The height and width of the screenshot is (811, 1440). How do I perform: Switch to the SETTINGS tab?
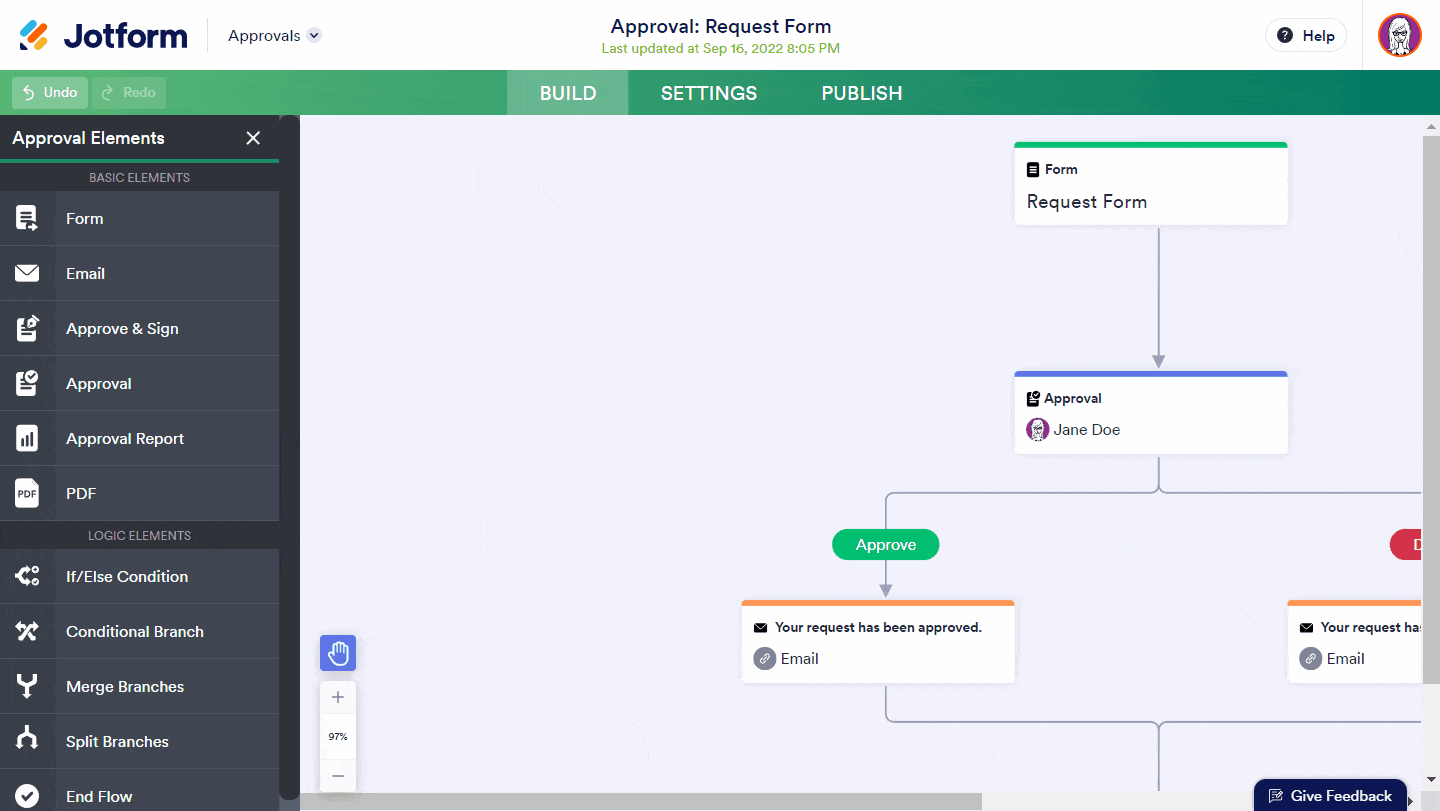(709, 93)
